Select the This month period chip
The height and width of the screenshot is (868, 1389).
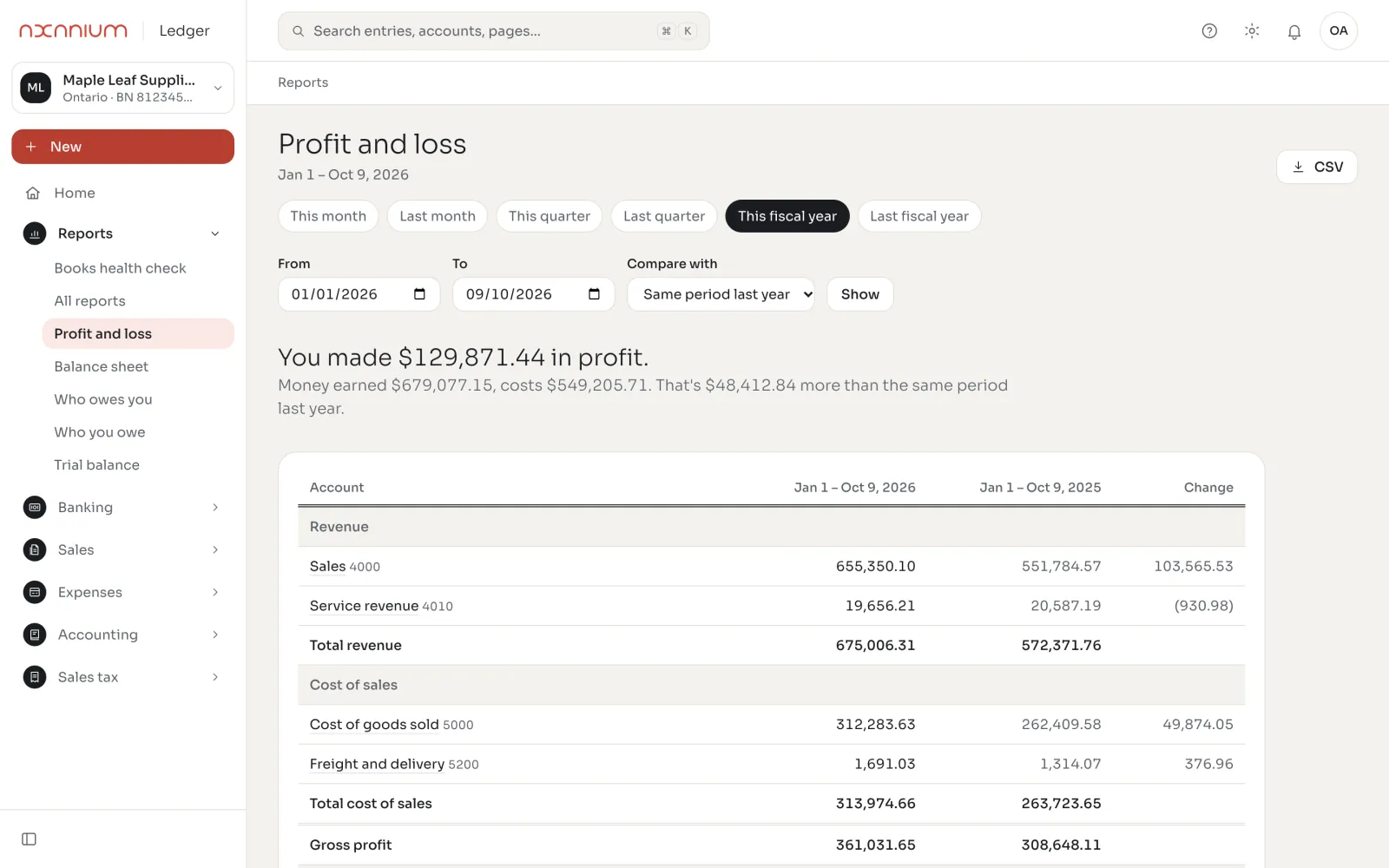(328, 216)
